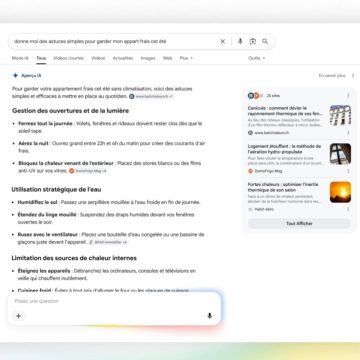This screenshot has width=360, height=360.
Task: Open the citation chip after the ventilateur tip
Action: click(108, 242)
